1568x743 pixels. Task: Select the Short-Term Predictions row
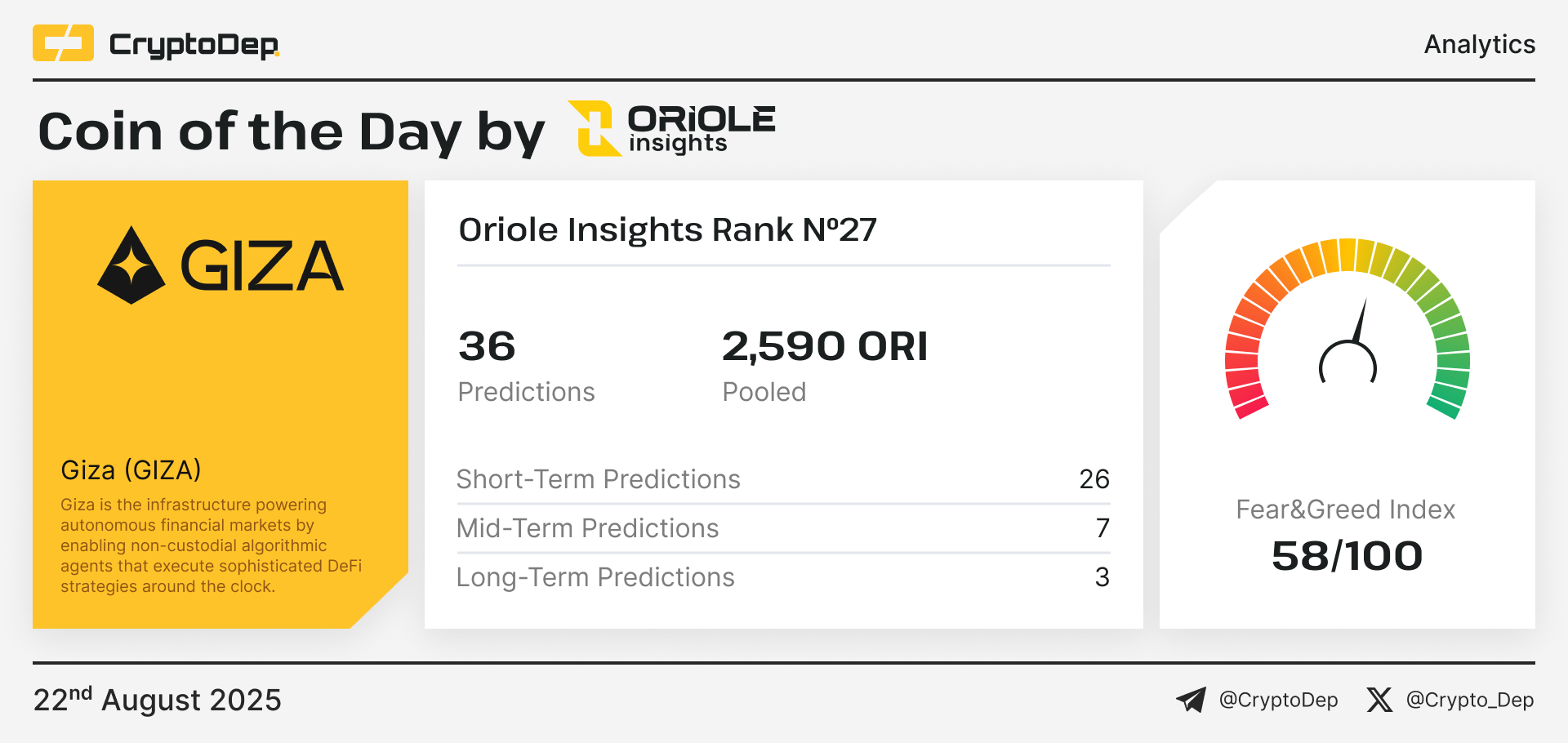click(x=783, y=479)
